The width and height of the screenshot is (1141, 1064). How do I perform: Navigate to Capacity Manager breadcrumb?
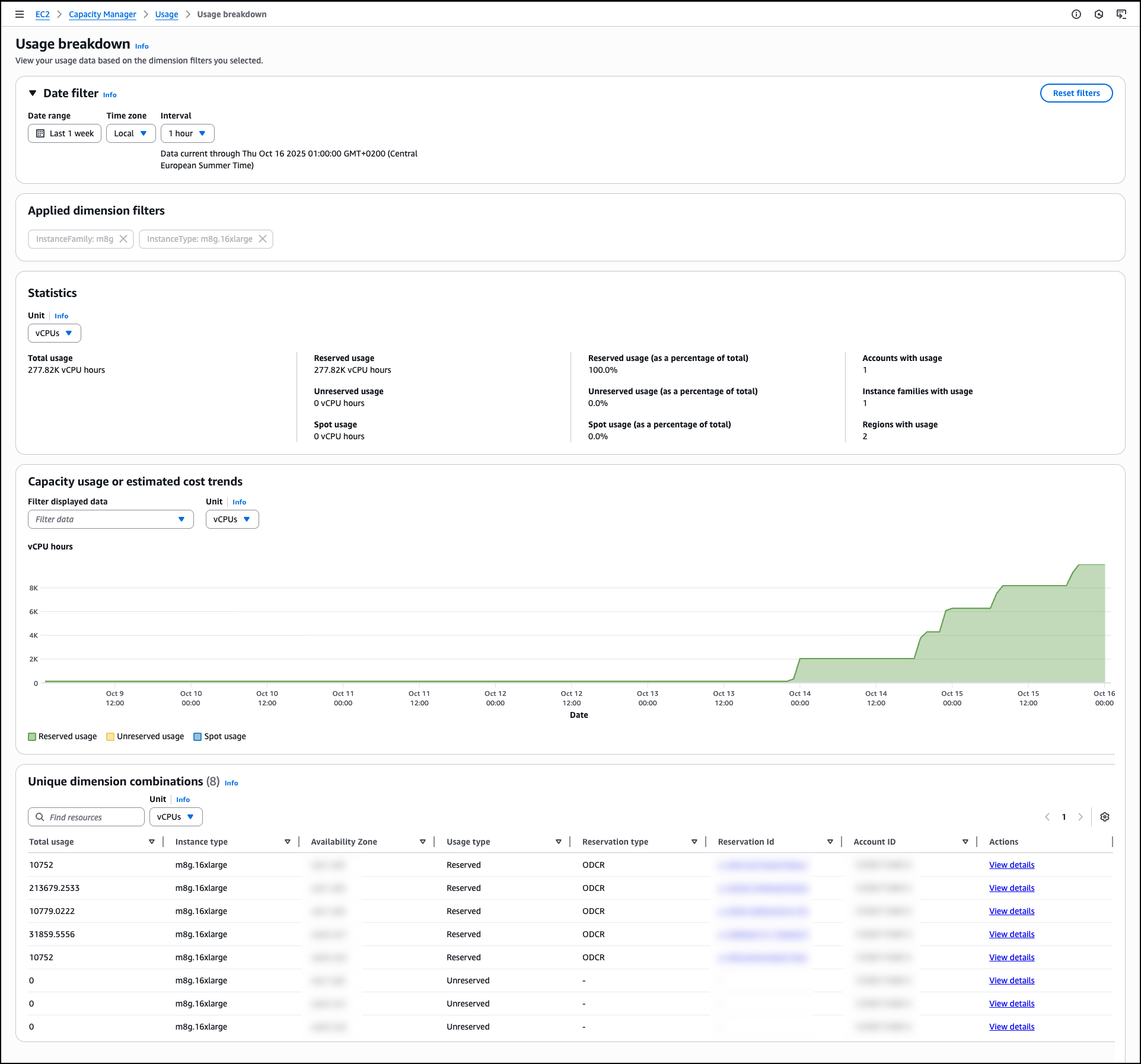point(102,14)
